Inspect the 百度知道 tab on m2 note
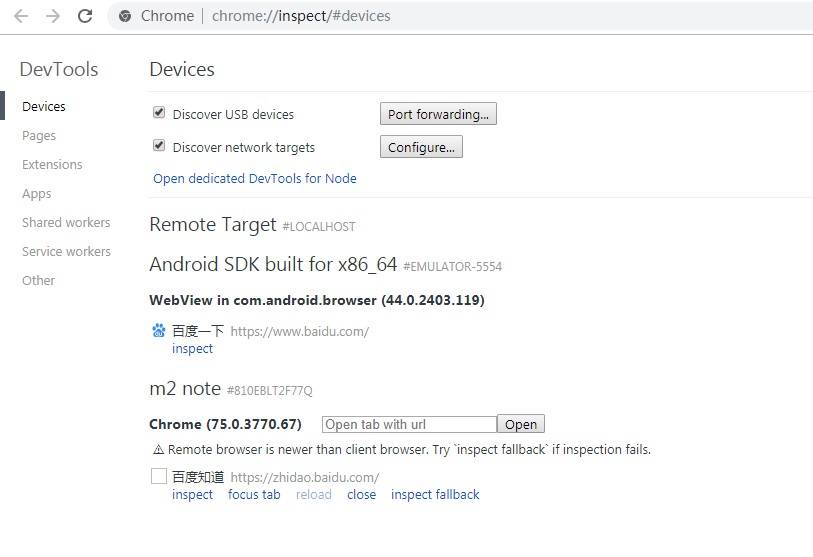Image resolution: width=813 pixels, height=557 pixels. (x=192, y=495)
